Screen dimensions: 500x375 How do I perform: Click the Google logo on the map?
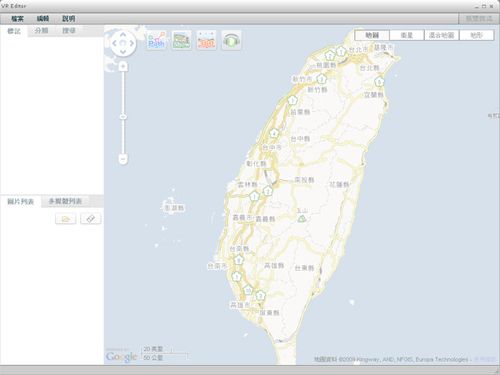pos(122,357)
